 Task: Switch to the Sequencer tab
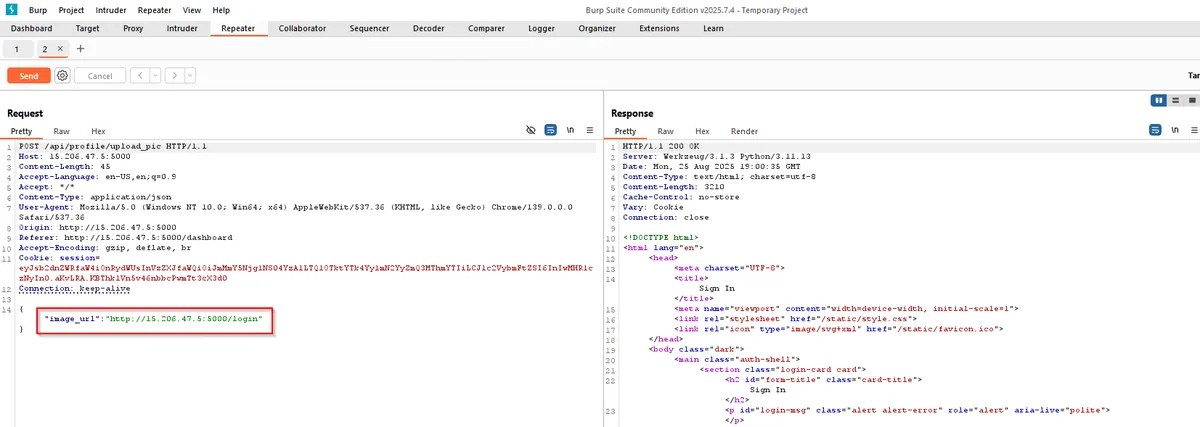point(369,29)
